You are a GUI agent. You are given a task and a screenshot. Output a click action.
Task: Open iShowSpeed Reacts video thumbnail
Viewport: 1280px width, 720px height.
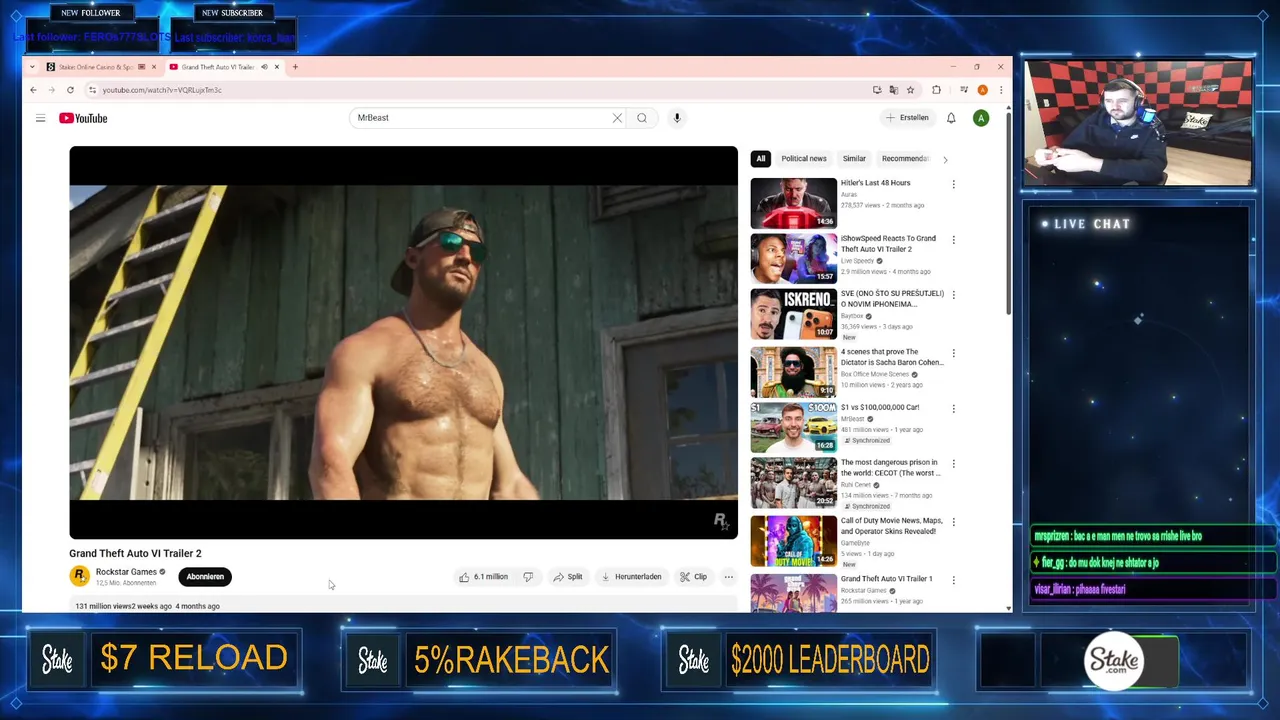coord(794,259)
